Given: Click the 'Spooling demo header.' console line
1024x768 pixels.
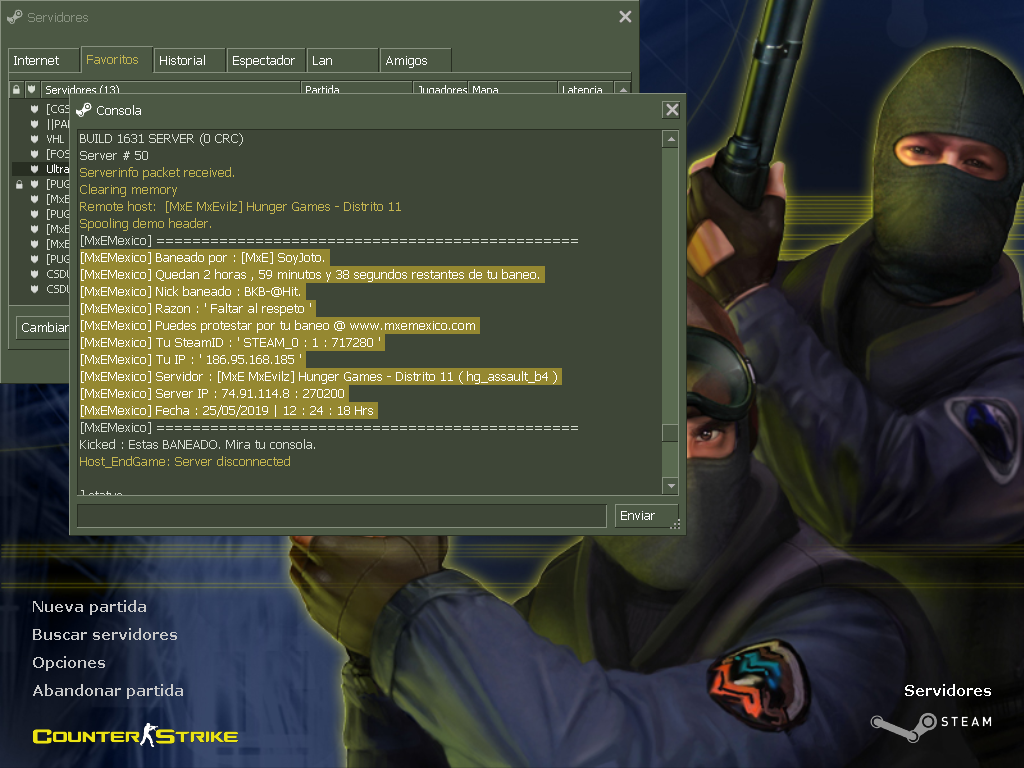Looking at the screenshot, I should pos(146,223).
